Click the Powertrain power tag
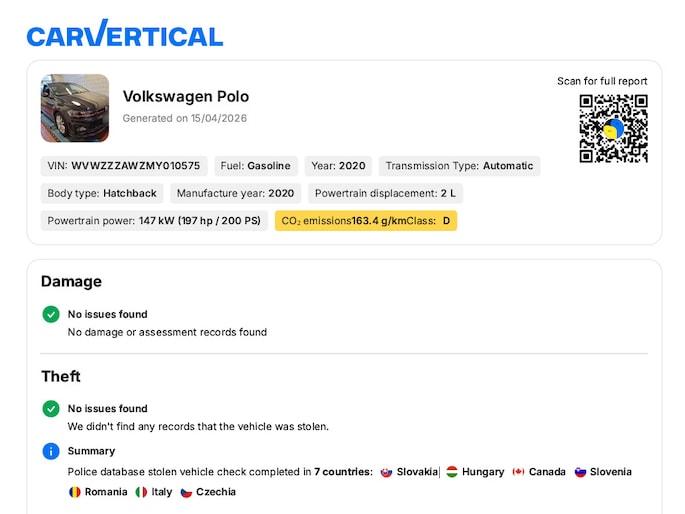Viewport: 685px width, 514px height. click(154, 221)
